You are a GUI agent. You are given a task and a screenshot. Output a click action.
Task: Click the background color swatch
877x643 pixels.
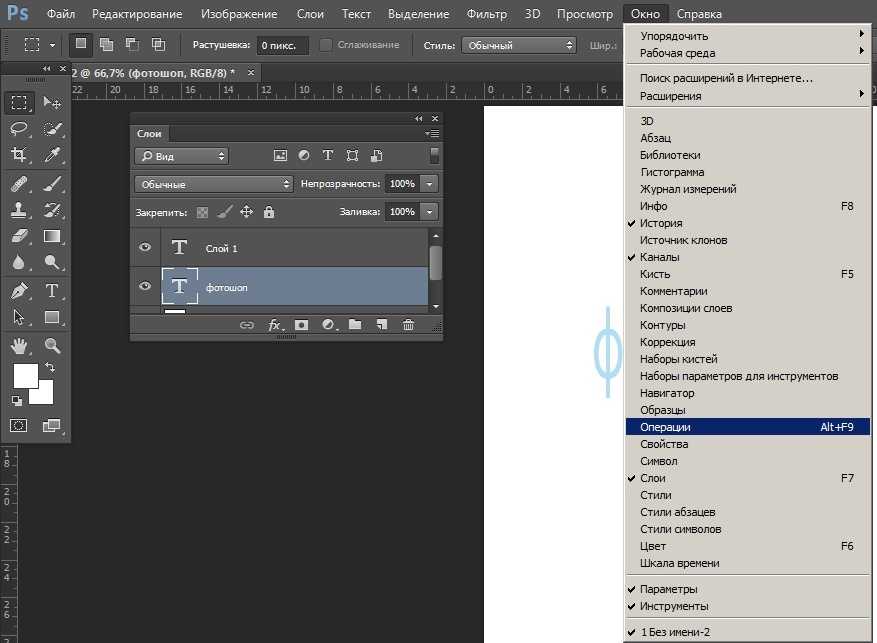45,395
